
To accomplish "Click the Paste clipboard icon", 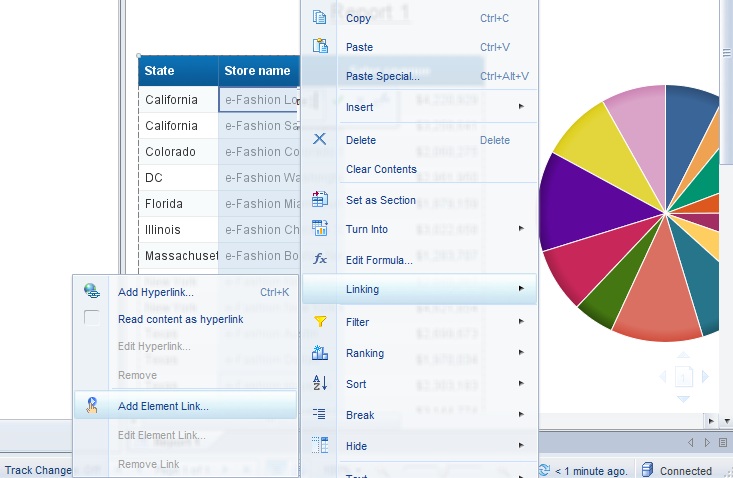I will coord(320,46).
